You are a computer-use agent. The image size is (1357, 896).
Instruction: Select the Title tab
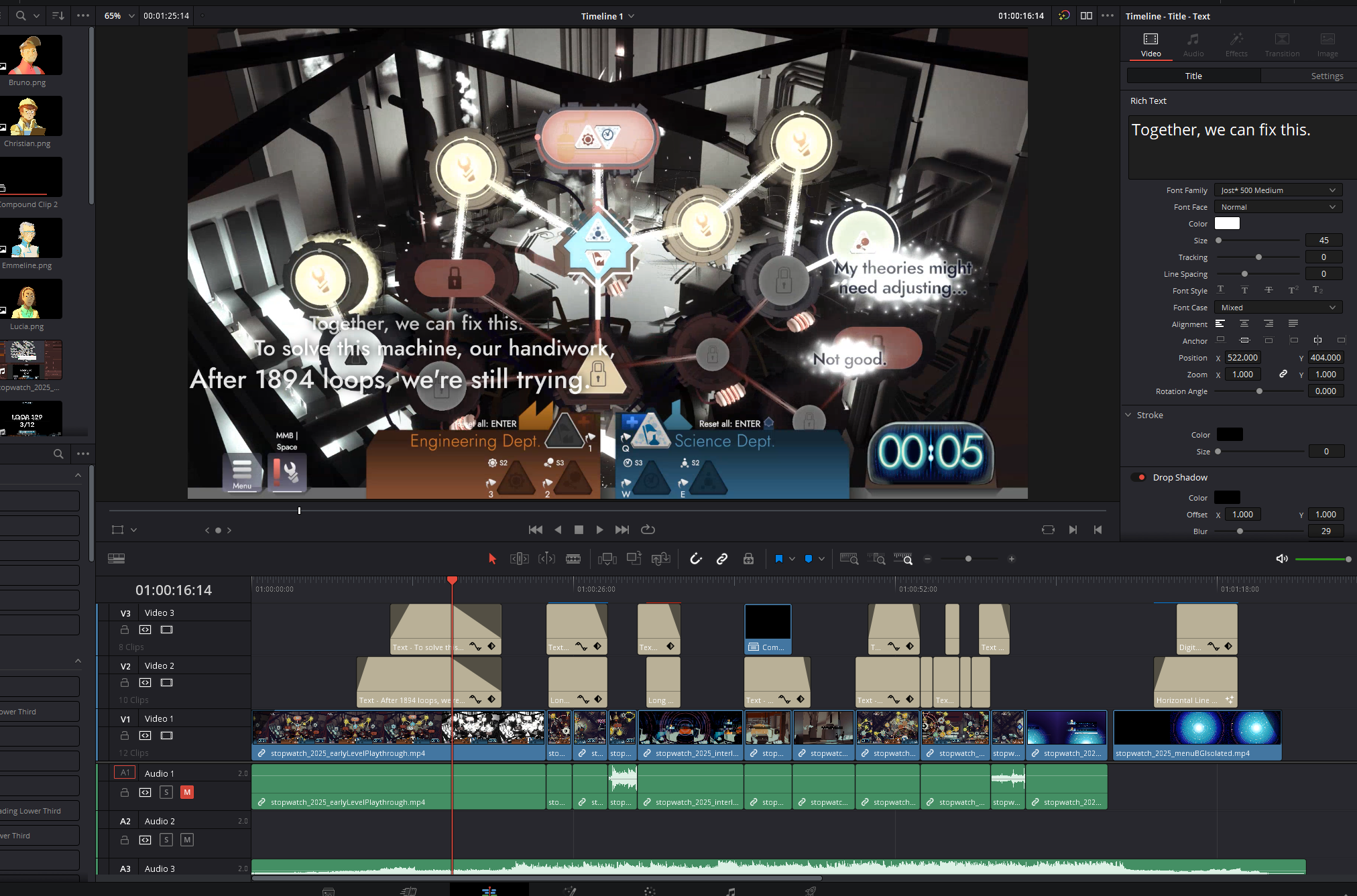[1193, 76]
